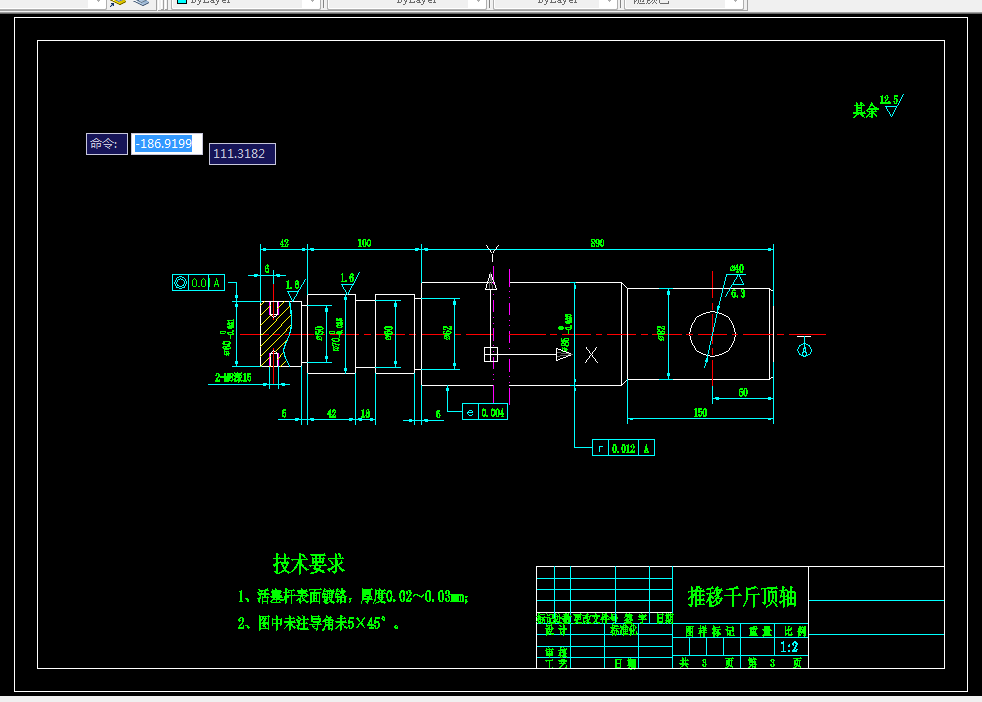The width and height of the screenshot is (982, 702).
Task: Click the coordinate field showing 111.3182
Action: click(242, 153)
